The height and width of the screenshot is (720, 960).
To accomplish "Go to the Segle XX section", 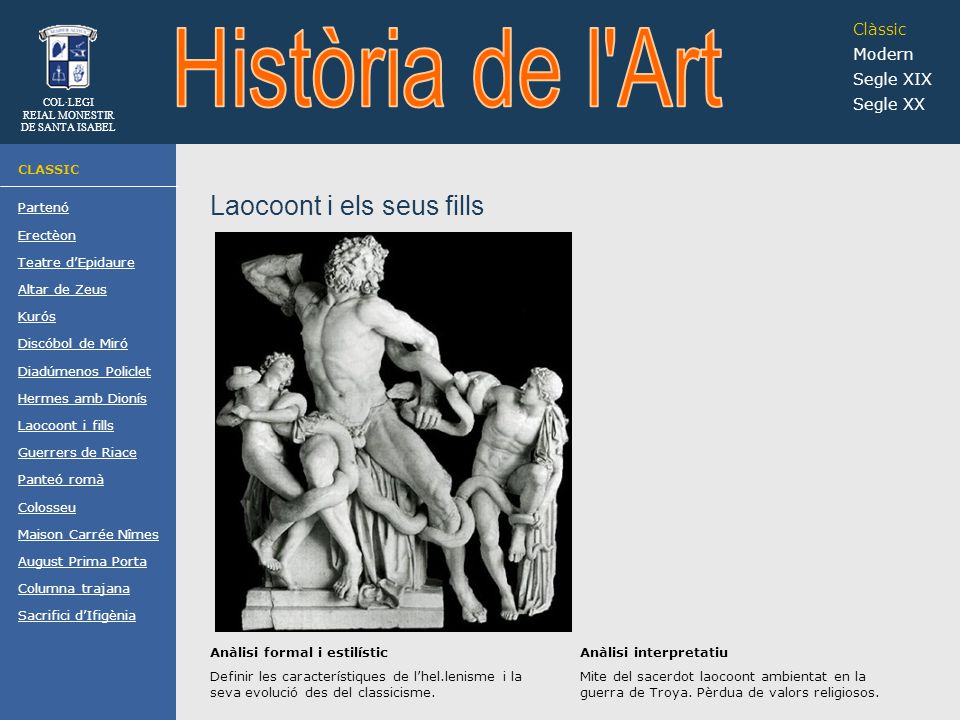I will [888, 105].
